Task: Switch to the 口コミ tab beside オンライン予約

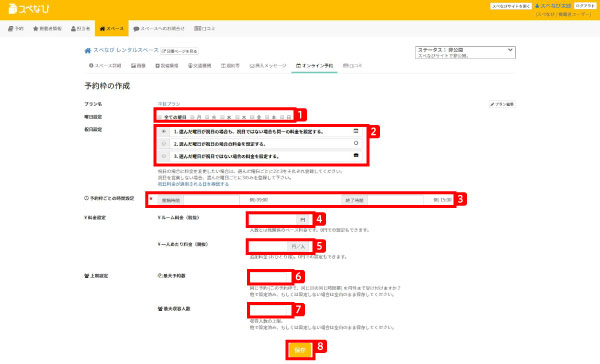Action: click(352, 66)
